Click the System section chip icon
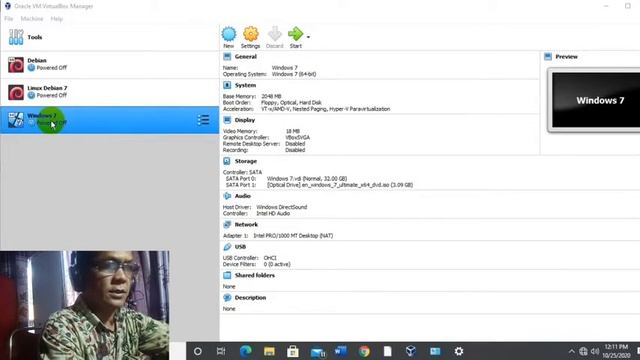Screen dimensions: 640x360 click(227, 85)
